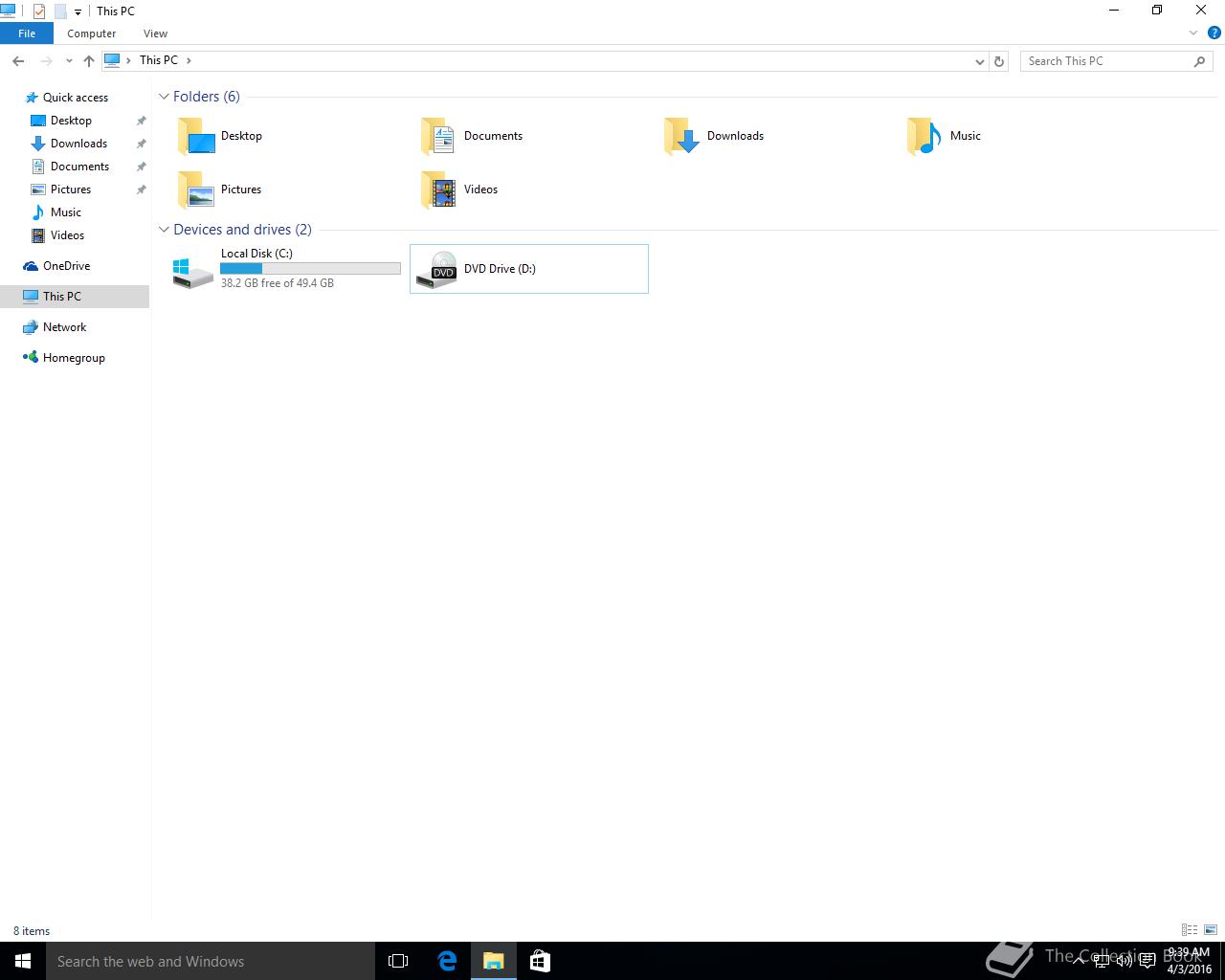Open Action Center notifications icon

(x=1147, y=961)
